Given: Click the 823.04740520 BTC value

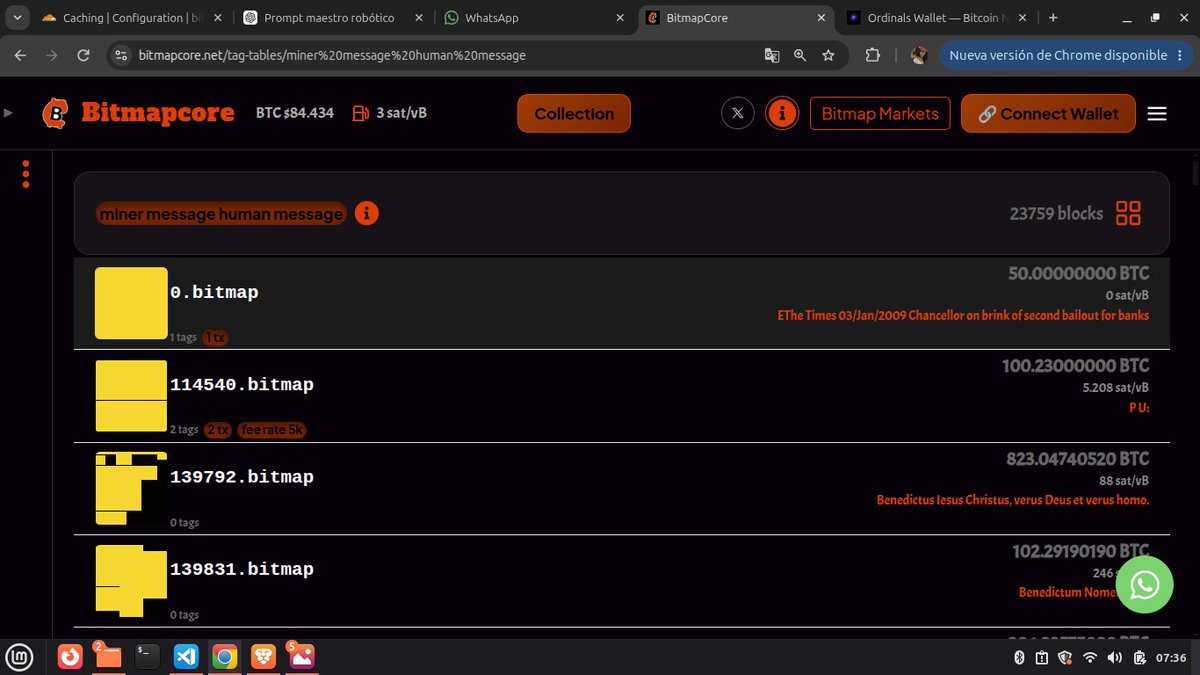Looking at the screenshot, I should pos(1078,459).
